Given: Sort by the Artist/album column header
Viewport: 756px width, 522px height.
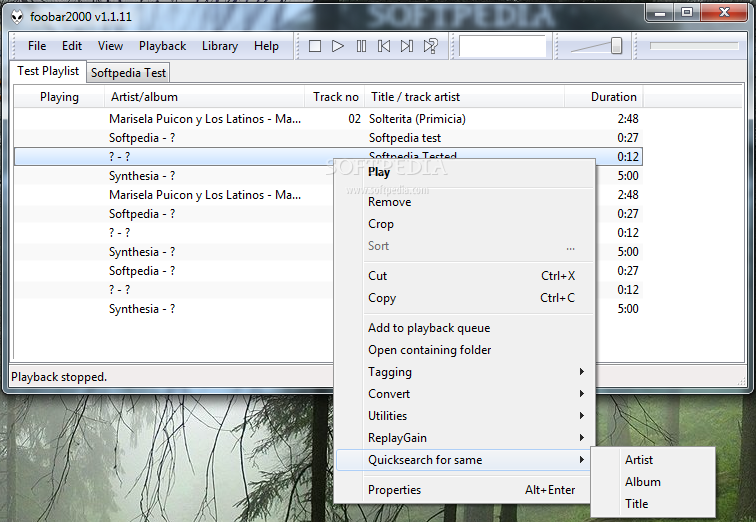Looking at the screenshot, I should point(204,97).
